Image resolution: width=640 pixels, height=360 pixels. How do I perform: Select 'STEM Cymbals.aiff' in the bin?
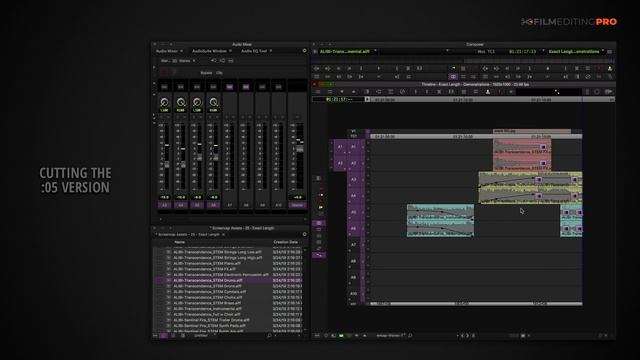209,292
